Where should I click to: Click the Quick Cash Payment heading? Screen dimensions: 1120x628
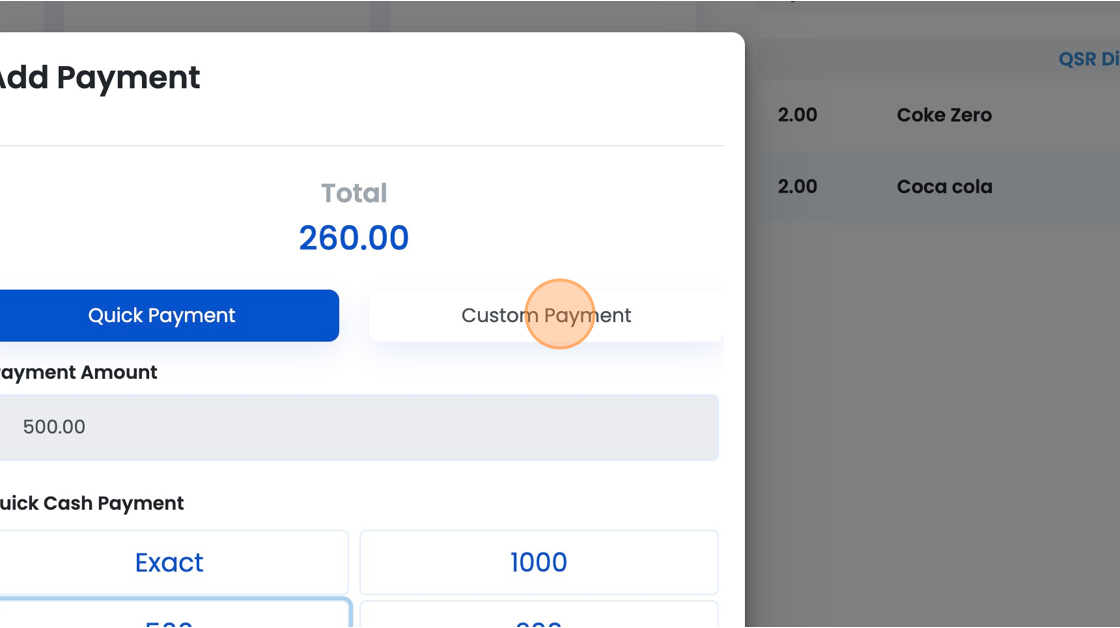coord(91,503)
